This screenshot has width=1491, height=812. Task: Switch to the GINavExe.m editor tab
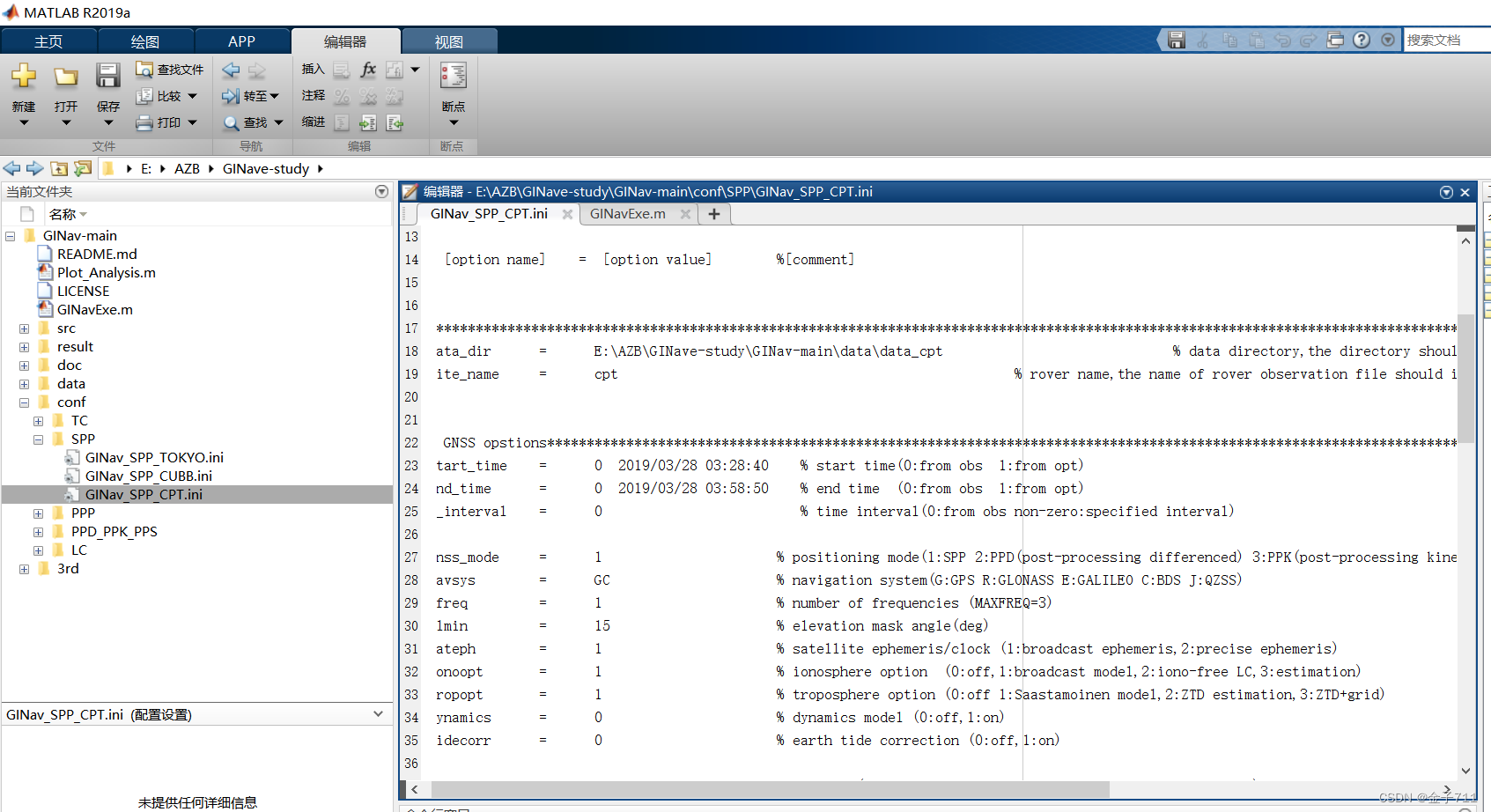(628, 214)
